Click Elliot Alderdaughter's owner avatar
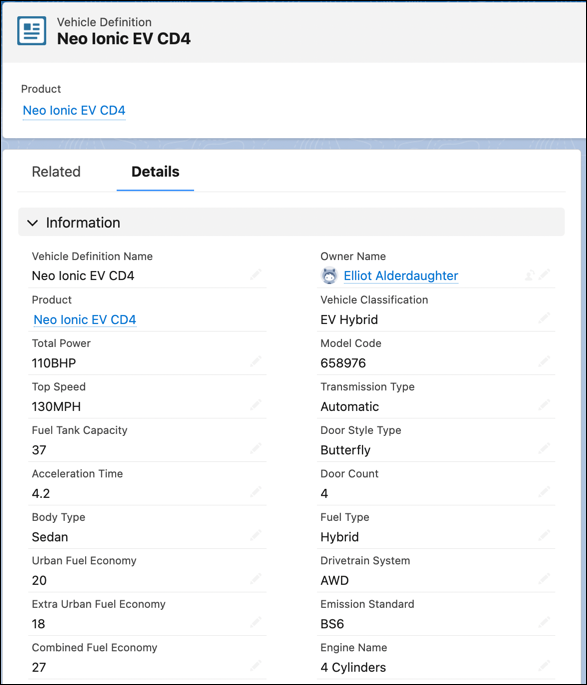Screen dimensions: 587x685 pos(329,276)
